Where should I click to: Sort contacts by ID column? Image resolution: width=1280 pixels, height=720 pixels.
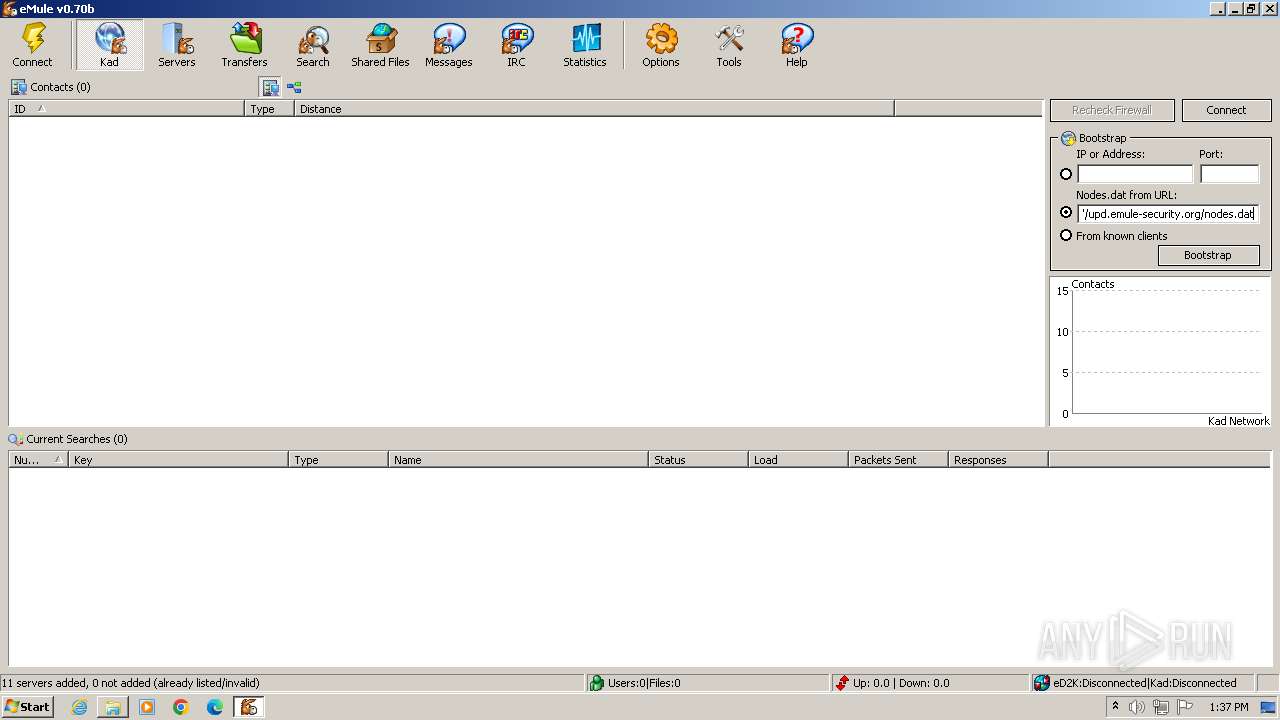point(127,109)
